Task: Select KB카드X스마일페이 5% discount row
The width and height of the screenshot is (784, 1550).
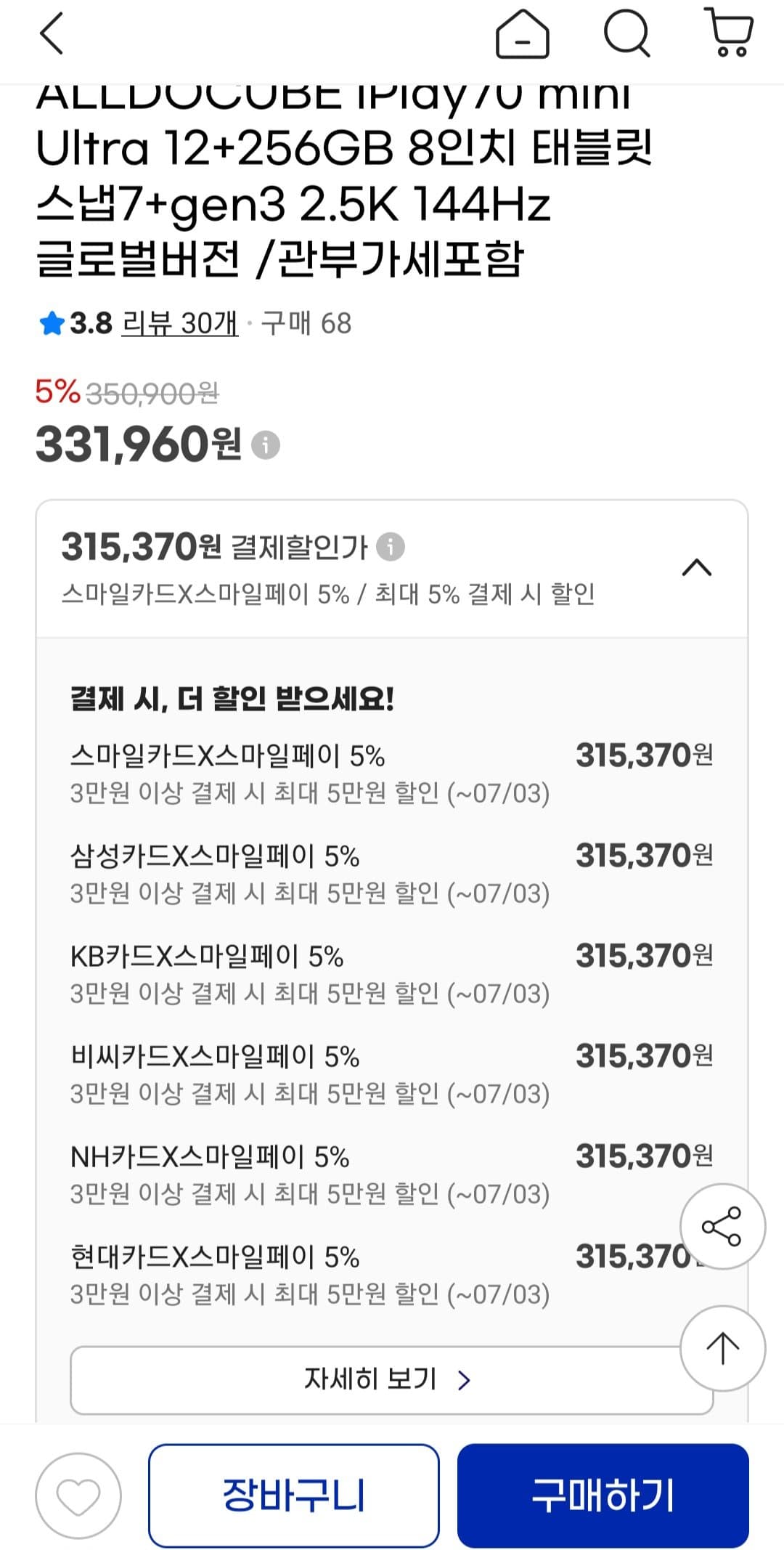Action: coord(391,975)
